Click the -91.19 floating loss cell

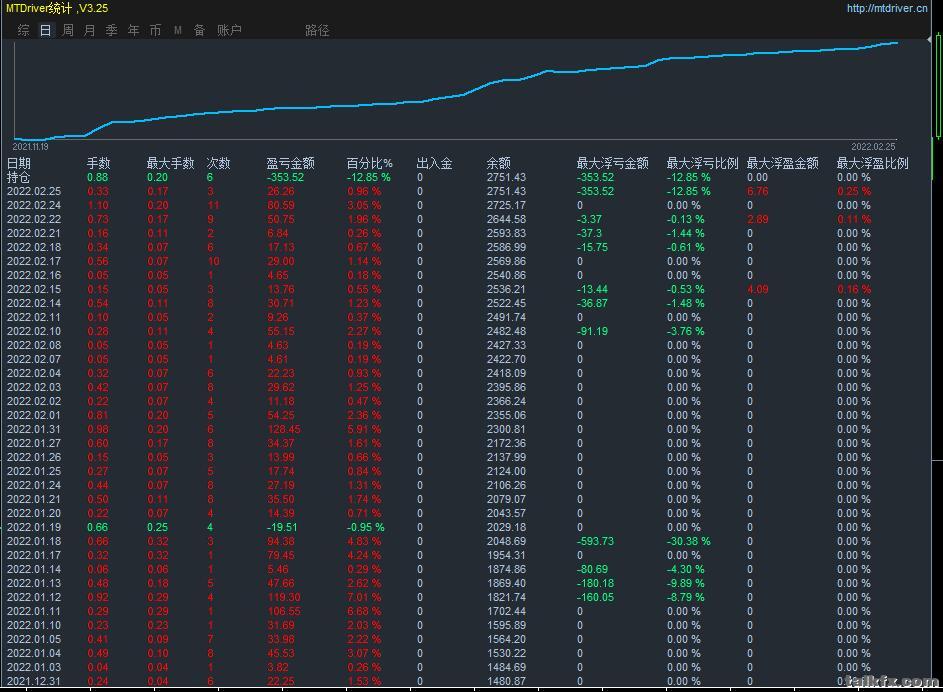tap(592, 331)
